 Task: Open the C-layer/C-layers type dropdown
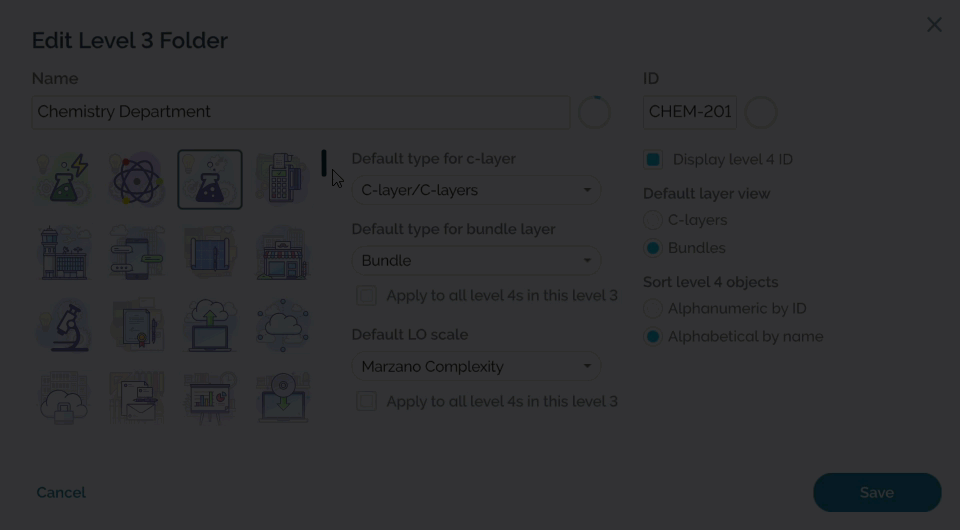(x=476, y=190)
